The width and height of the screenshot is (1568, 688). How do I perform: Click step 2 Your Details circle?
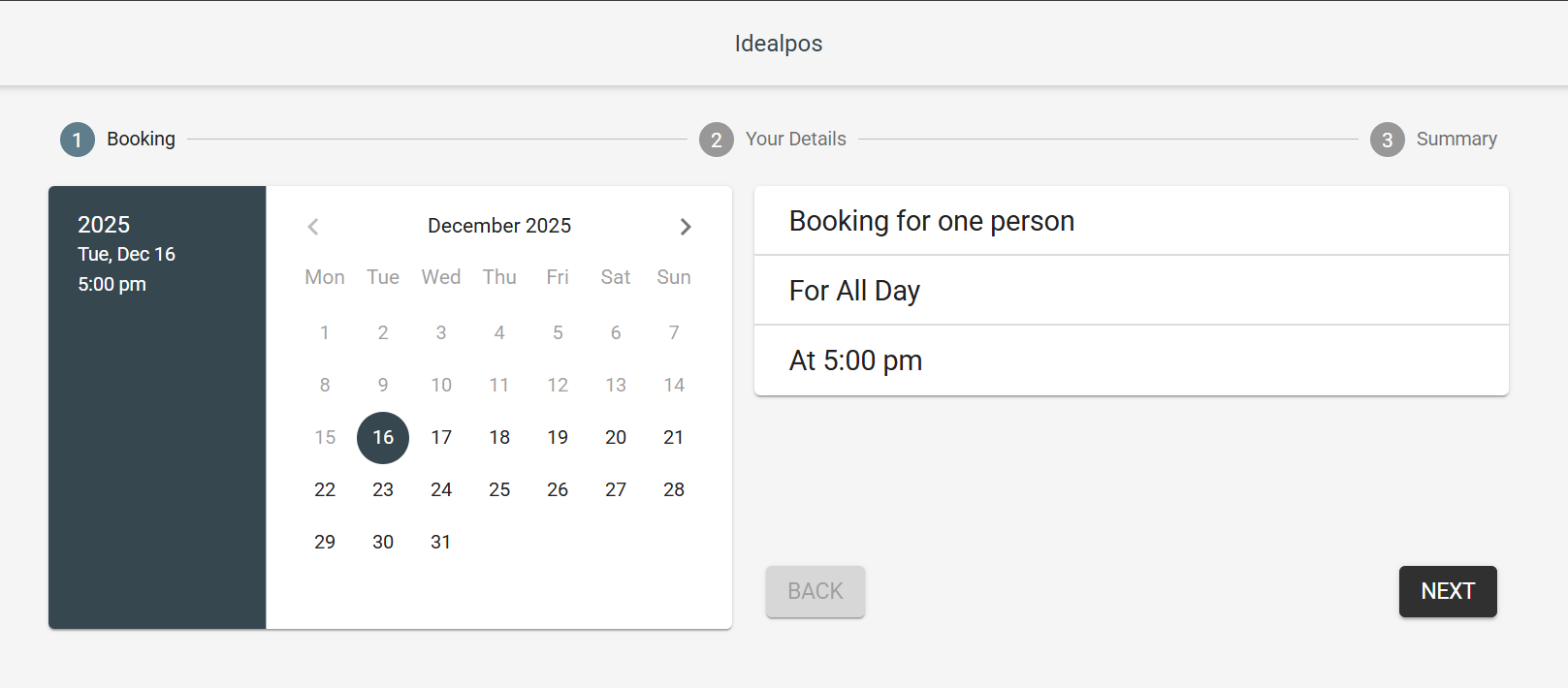tap(717, 140)
